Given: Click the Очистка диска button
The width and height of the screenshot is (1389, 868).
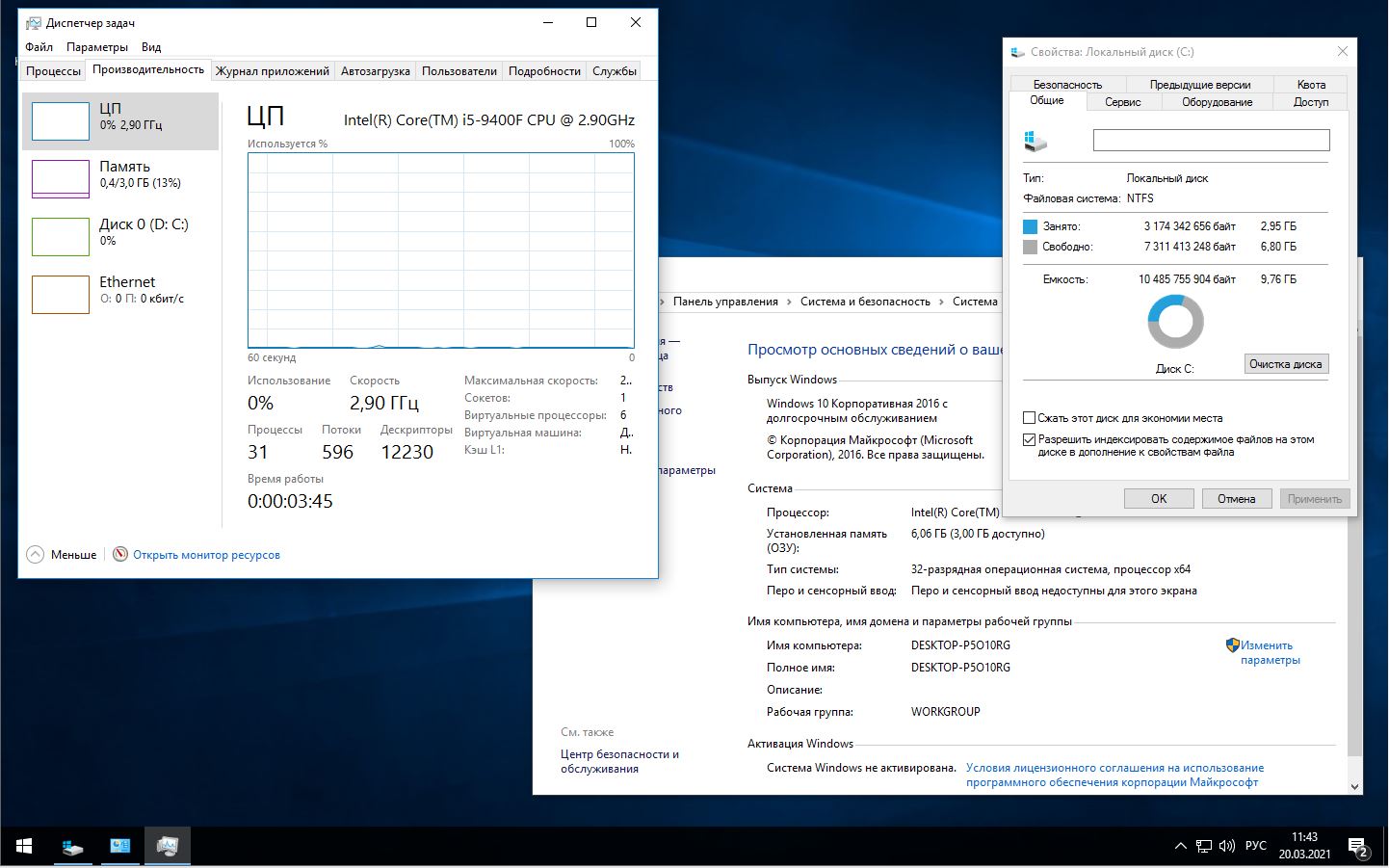Looking at the screenshot, I should (x=1286, y=364).
